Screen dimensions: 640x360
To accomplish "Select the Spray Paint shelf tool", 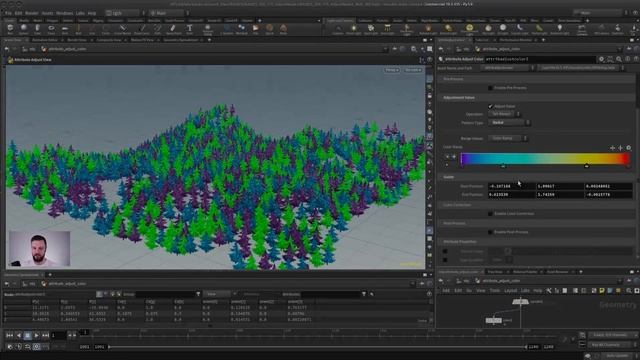I will click(x=173, y=29).
